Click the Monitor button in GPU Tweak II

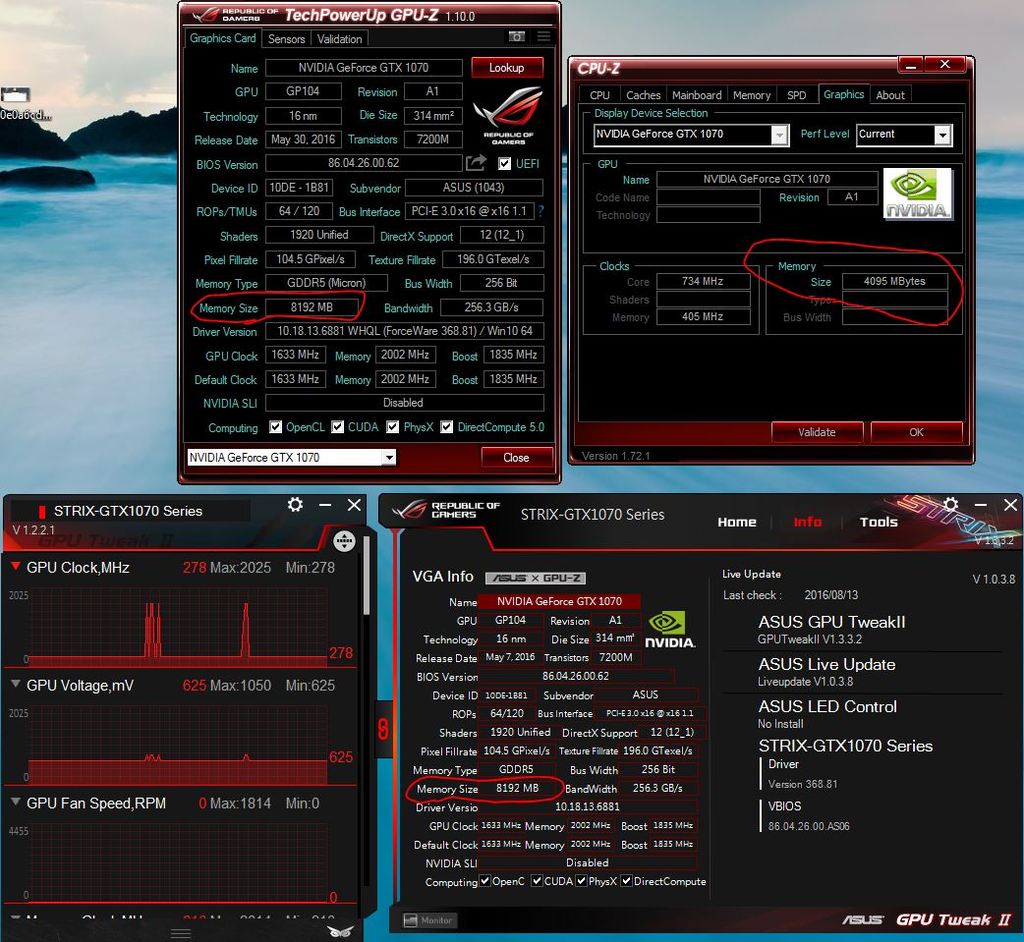click(x=429, y=920)
